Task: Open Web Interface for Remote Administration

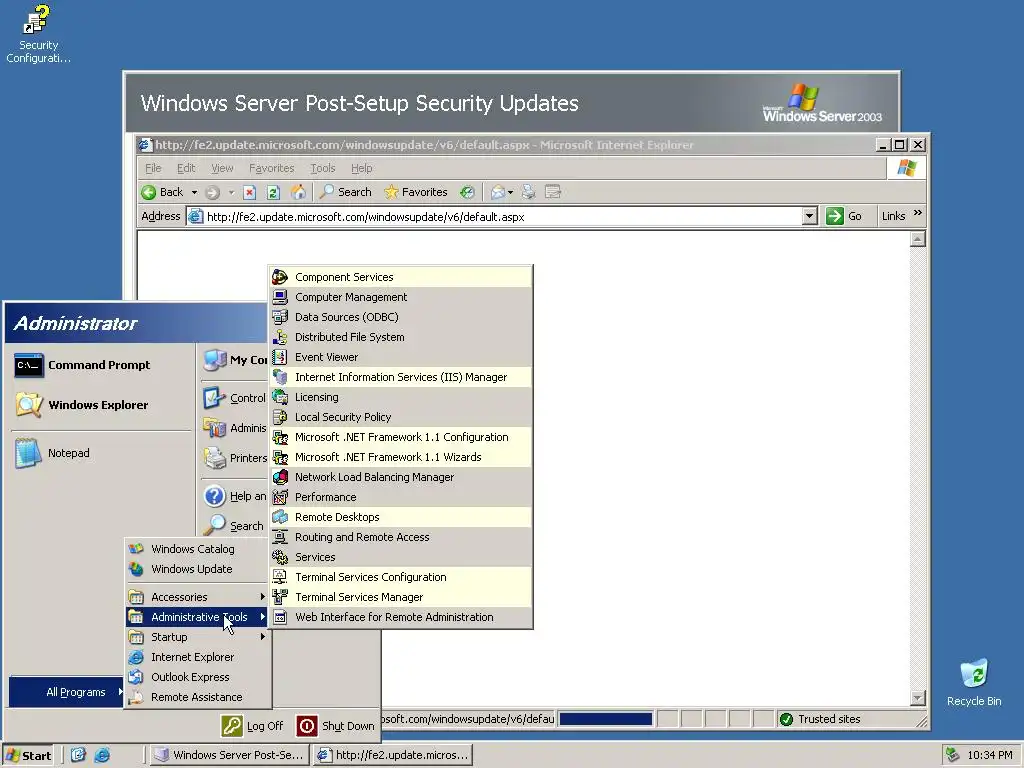Action: (x=400, y=617)
